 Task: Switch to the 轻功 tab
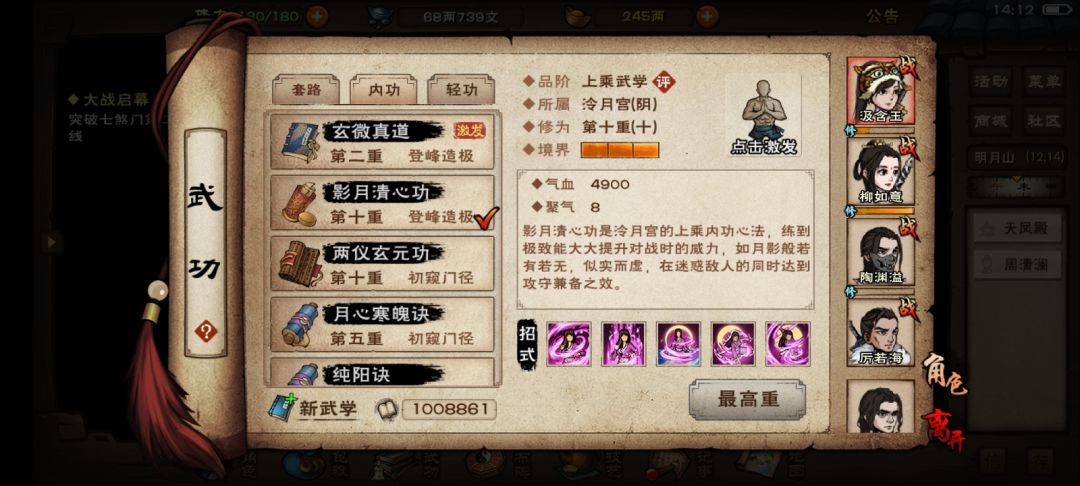click(461, 89)
